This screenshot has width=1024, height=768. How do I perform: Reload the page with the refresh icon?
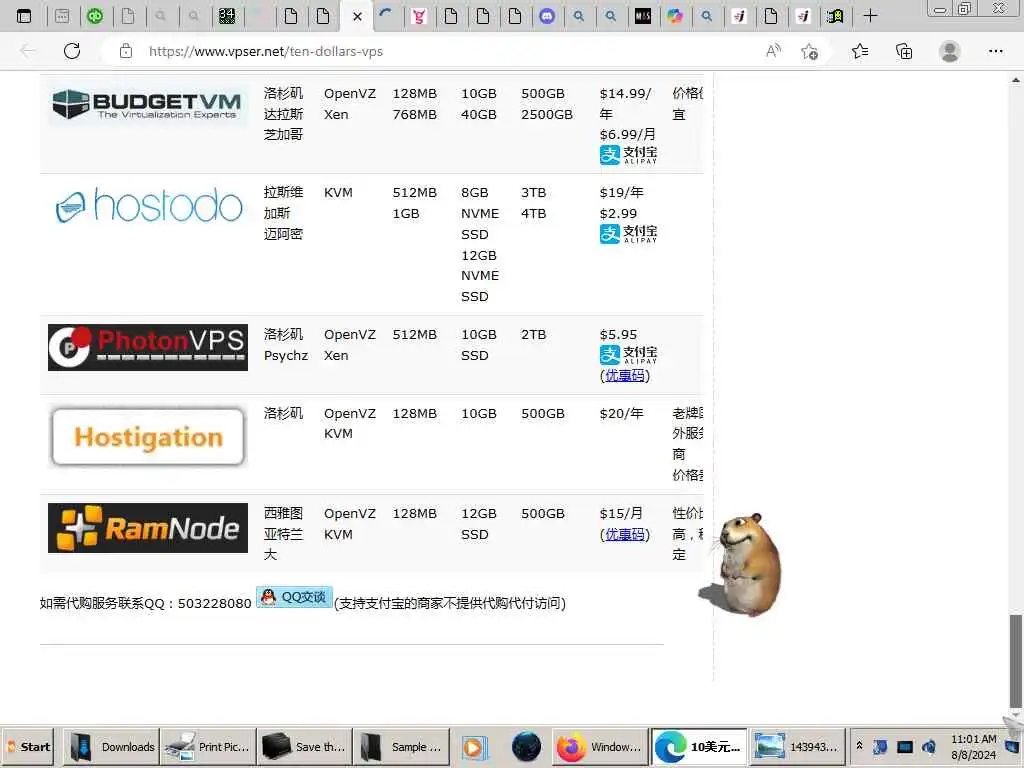pos(72,51)
